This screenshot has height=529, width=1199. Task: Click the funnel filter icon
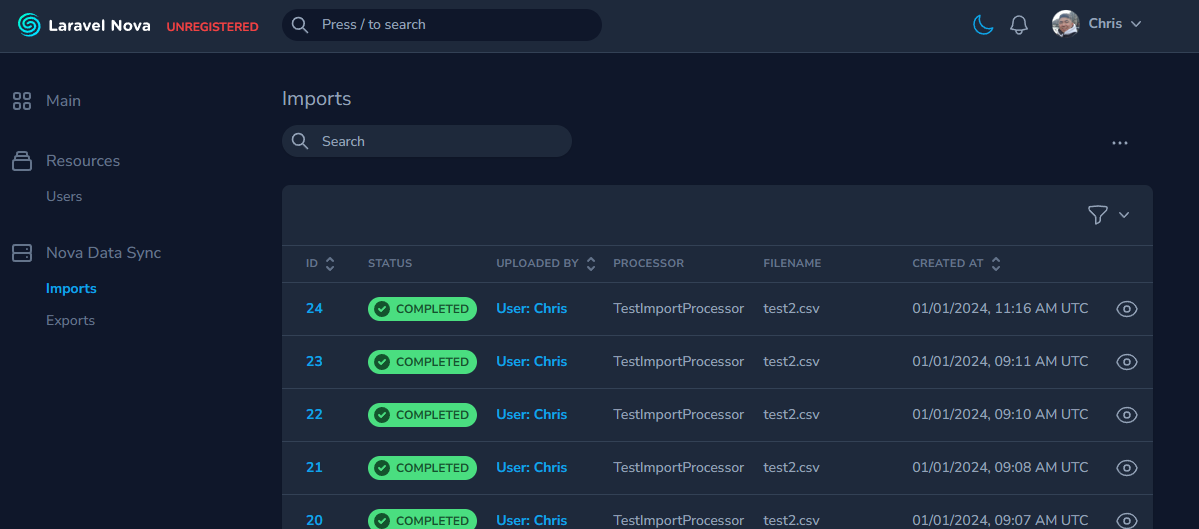click(x=1097, y=215)
